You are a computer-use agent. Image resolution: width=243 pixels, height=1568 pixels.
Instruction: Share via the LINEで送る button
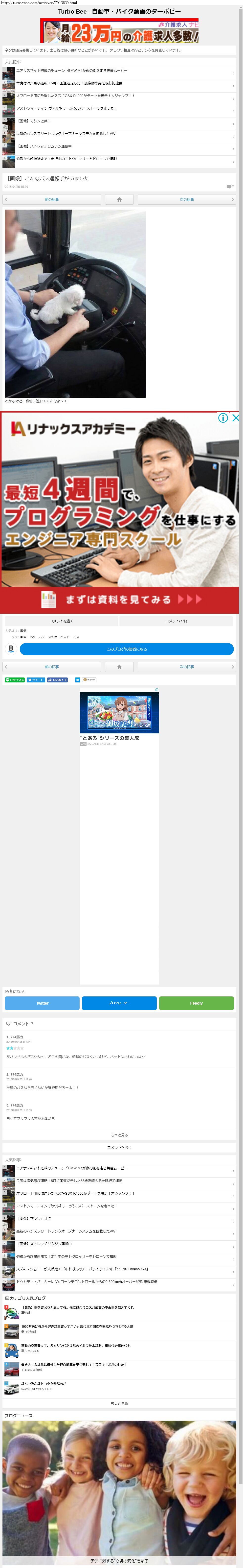[x=15, y=680]
